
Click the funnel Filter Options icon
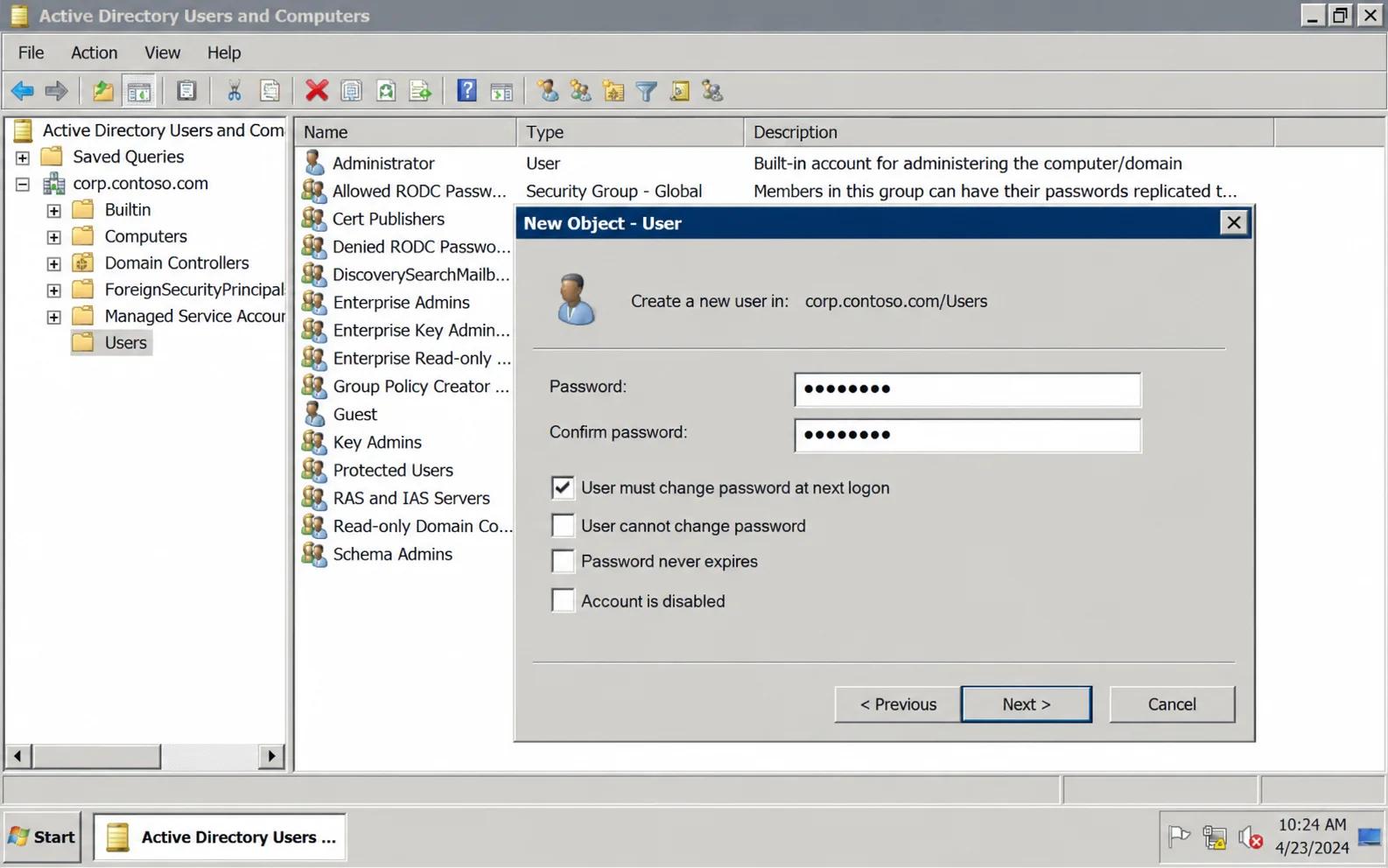[x=646, y=91]
